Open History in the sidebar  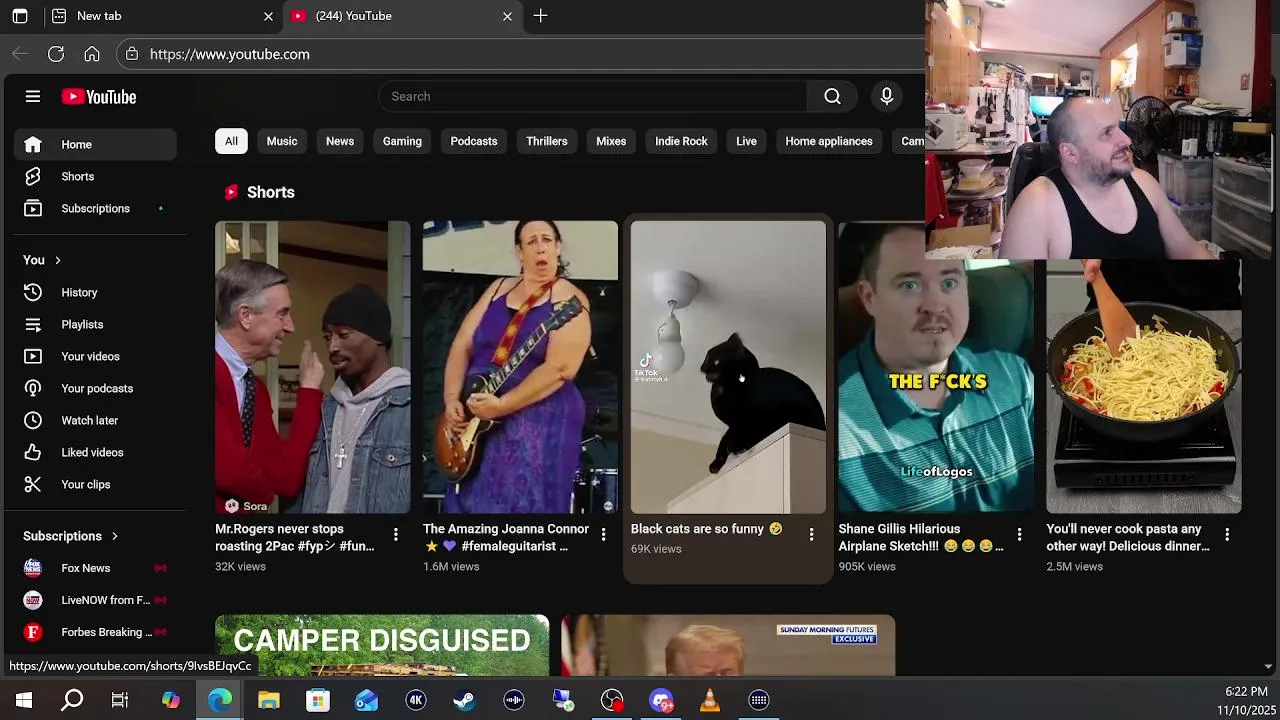(x=95, y=292)
